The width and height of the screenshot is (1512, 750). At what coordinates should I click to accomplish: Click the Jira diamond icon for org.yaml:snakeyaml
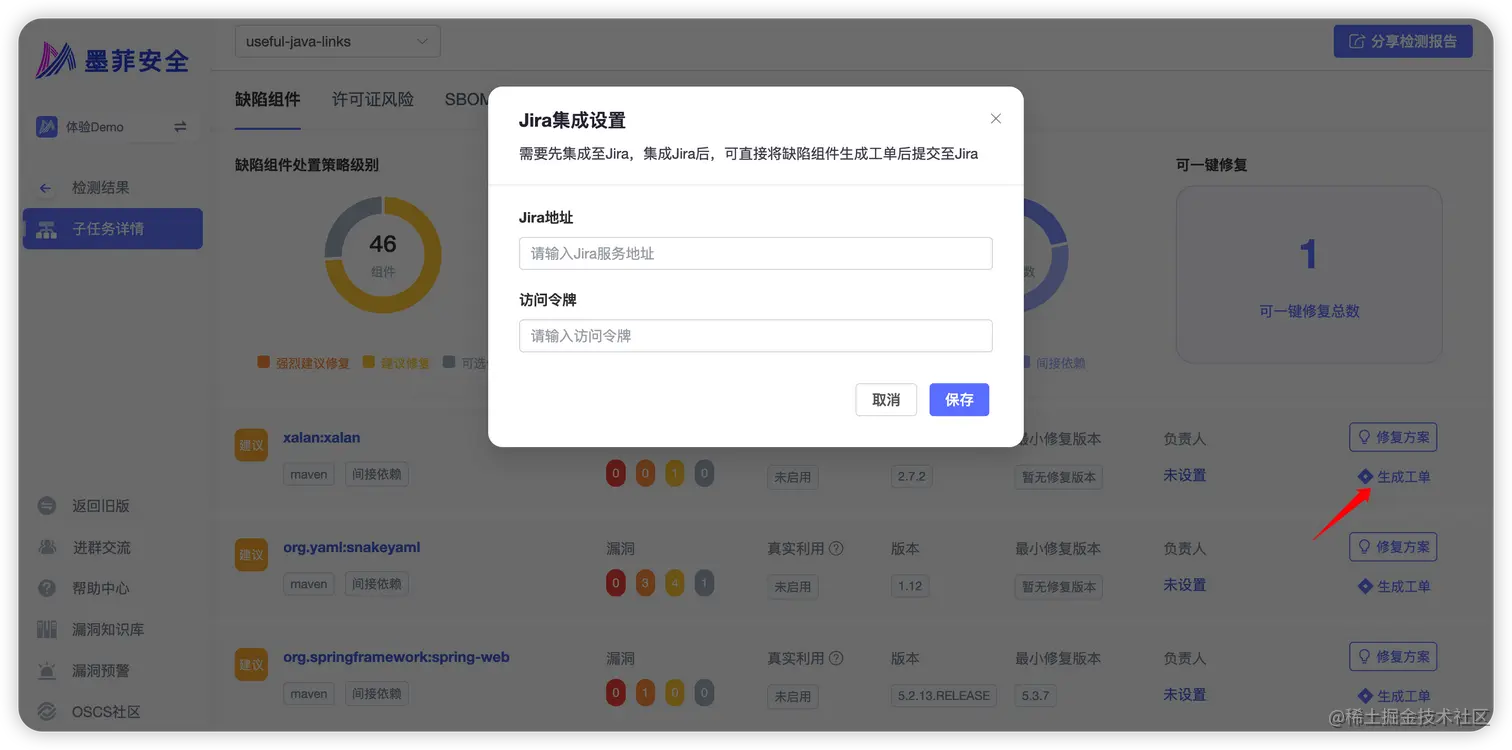pyautogui.click(x=1365, y=586)
